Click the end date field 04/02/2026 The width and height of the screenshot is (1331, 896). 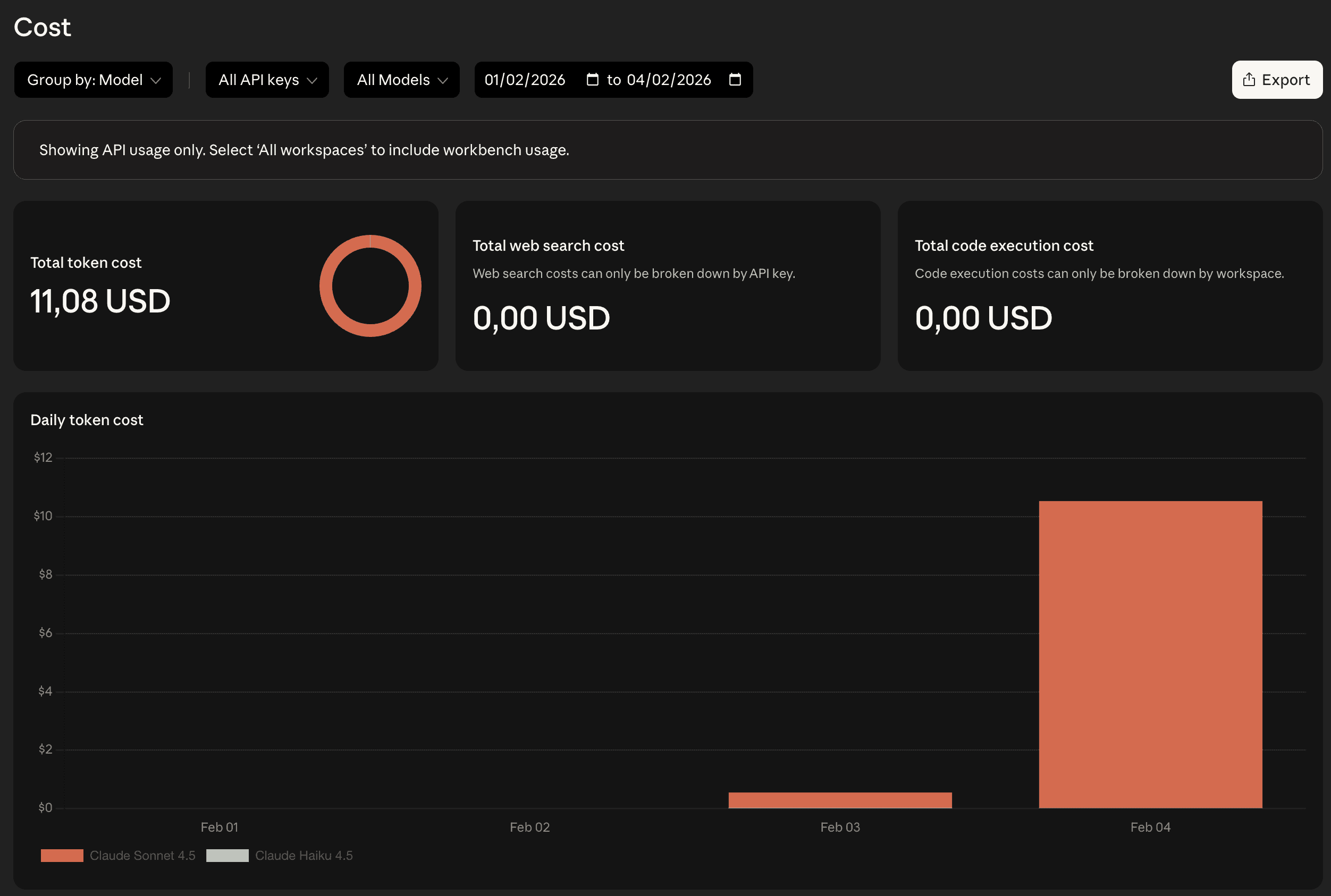coord(668,80)
